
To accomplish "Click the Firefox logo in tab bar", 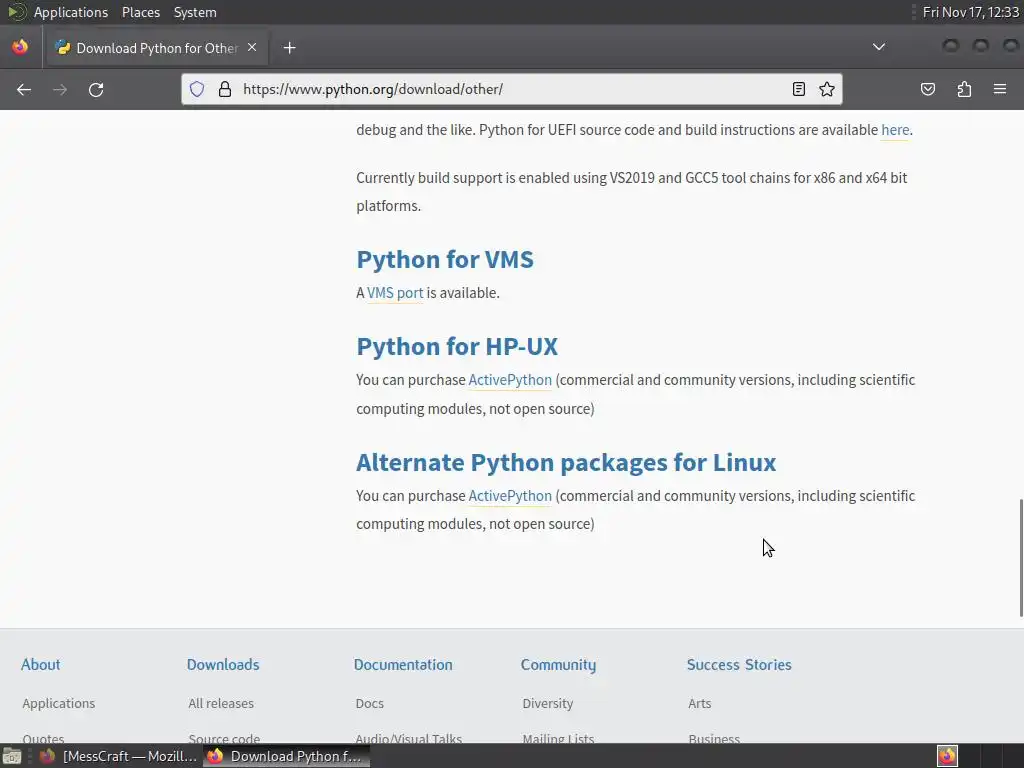I will (20, 47).
